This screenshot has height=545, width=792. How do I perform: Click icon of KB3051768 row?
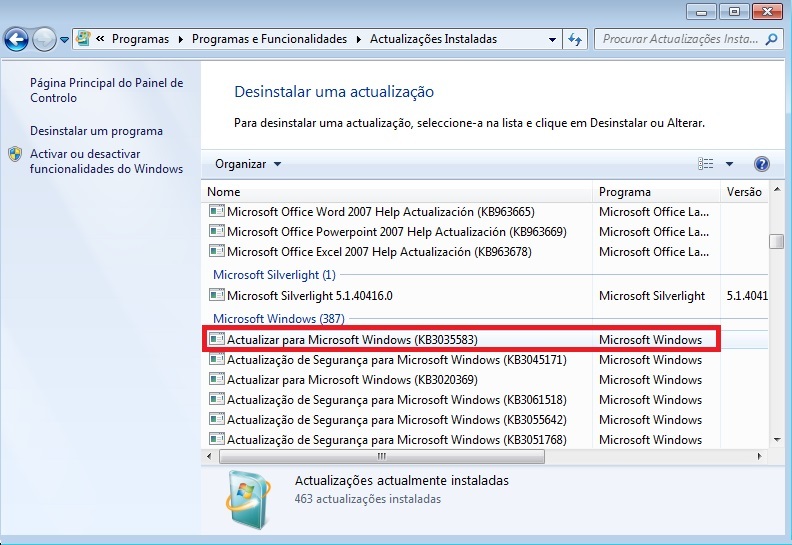[217, 438]
